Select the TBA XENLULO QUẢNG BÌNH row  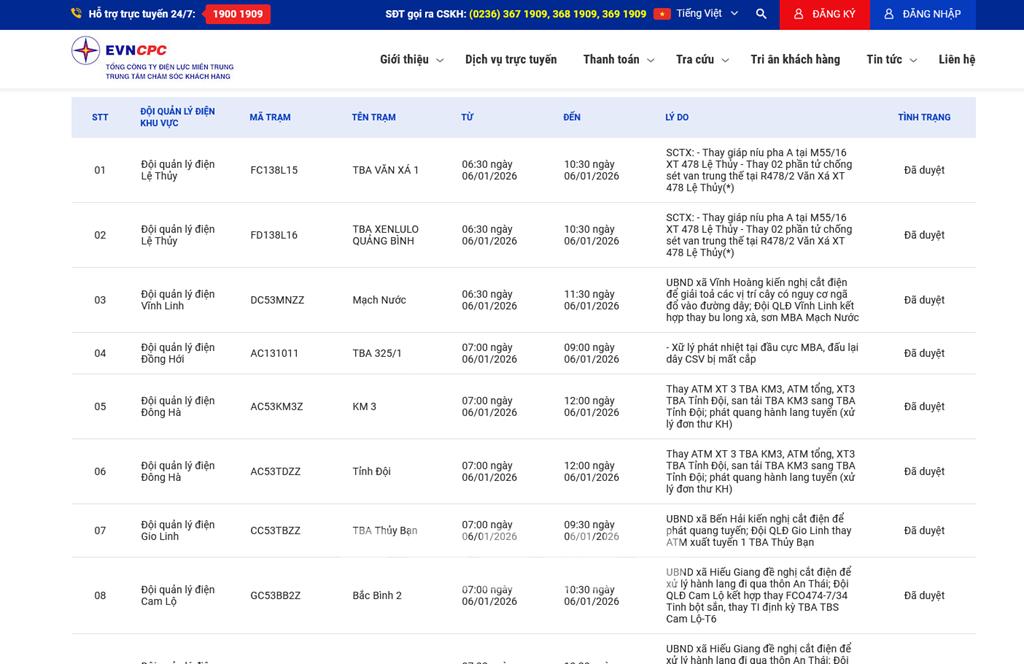click(x=385, y=235)
